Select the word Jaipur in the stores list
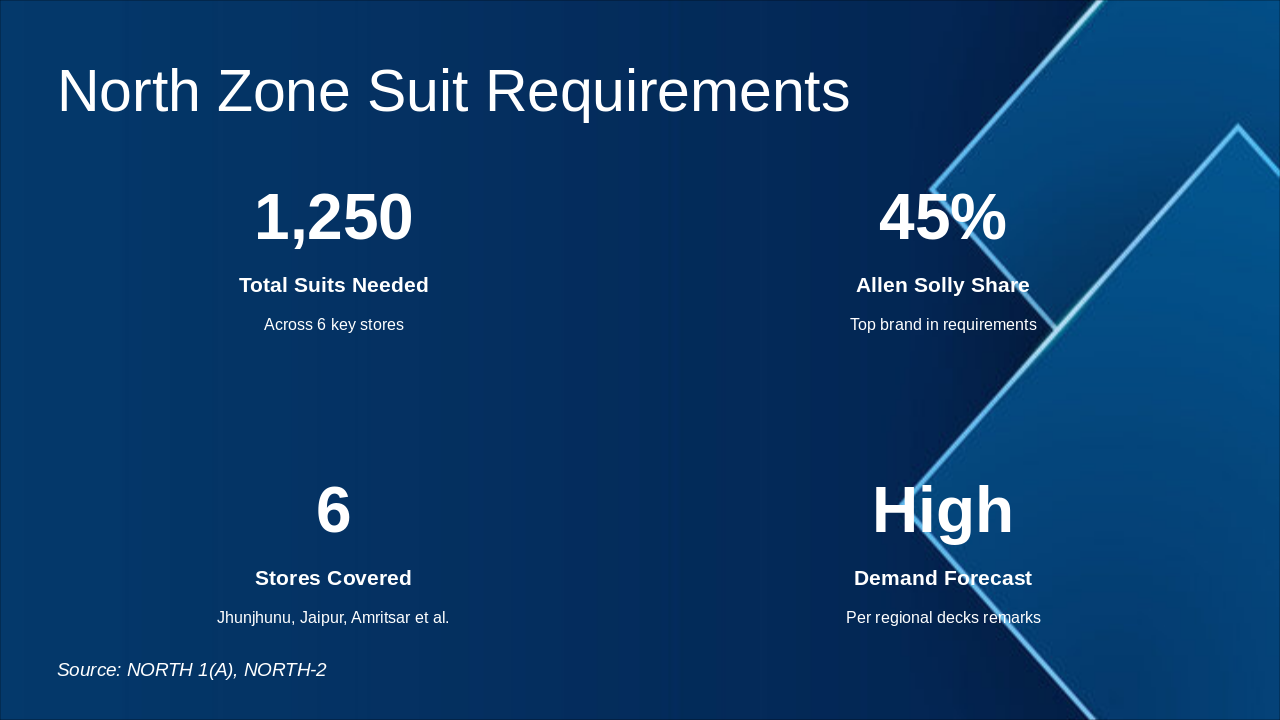The height and width of the screenshot is (720, 1280). pos(322,618)
